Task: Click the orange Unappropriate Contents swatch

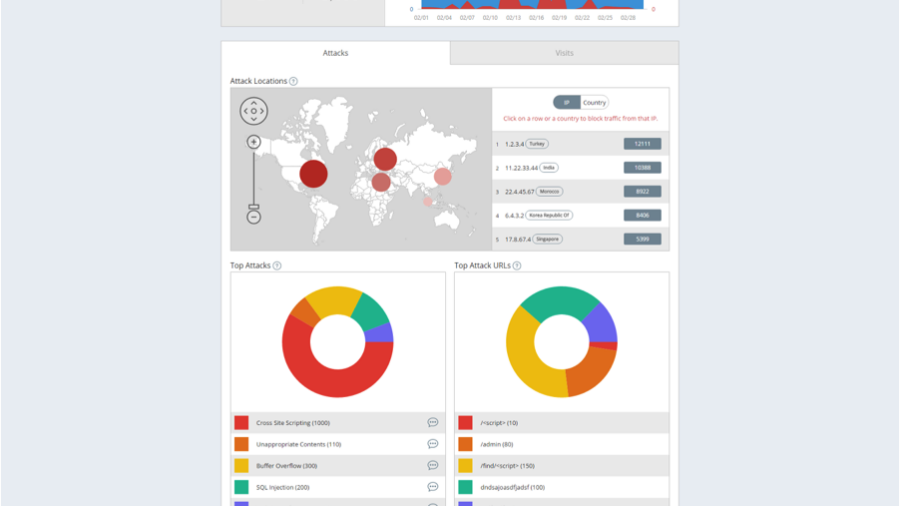Action: point(242,444)
